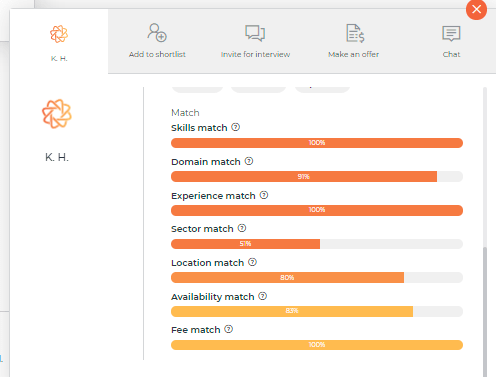The height and width of the screenshot is (377, 496).
Task: Show help for Skills match
Action: 236,127
